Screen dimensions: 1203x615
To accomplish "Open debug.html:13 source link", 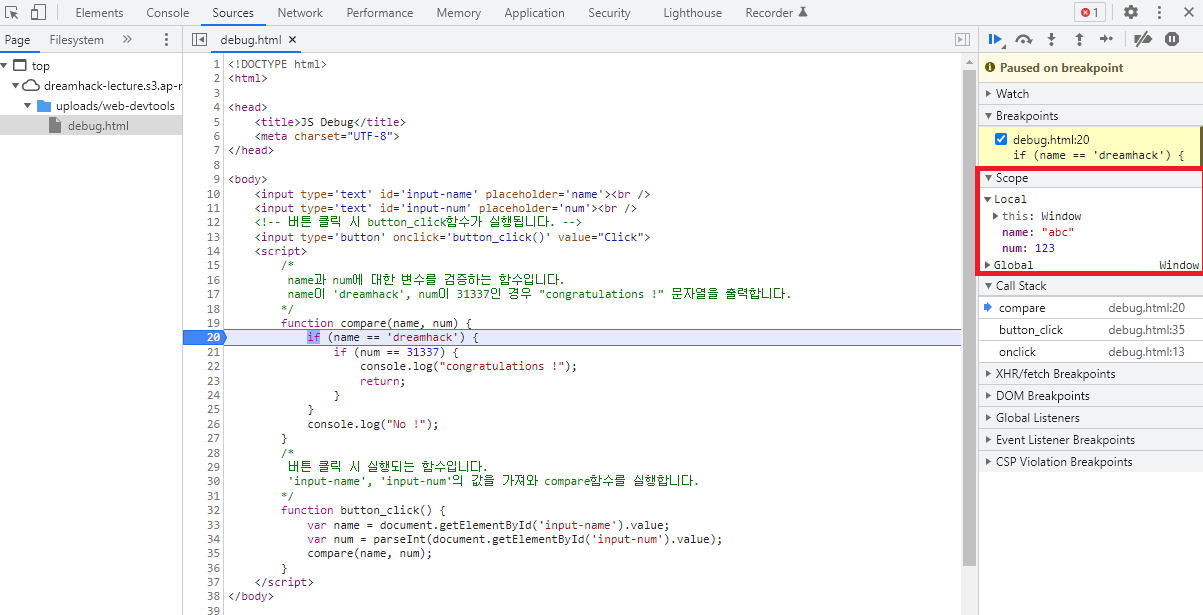I will point(1146,352).
